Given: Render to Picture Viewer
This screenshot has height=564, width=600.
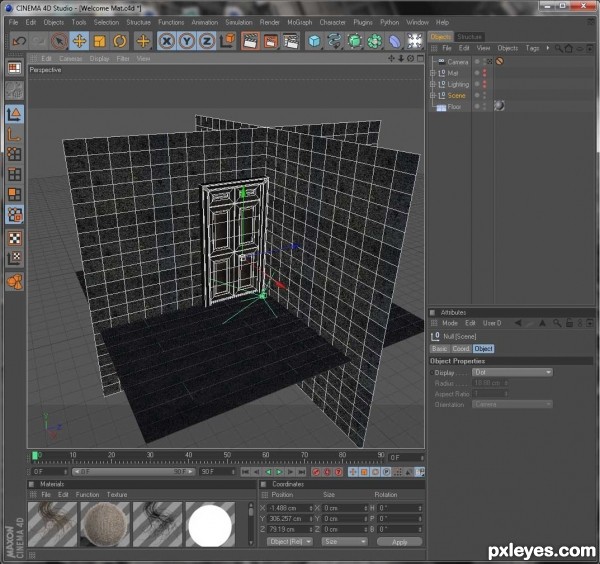Looking at the screenshot, I should (271, 41).
